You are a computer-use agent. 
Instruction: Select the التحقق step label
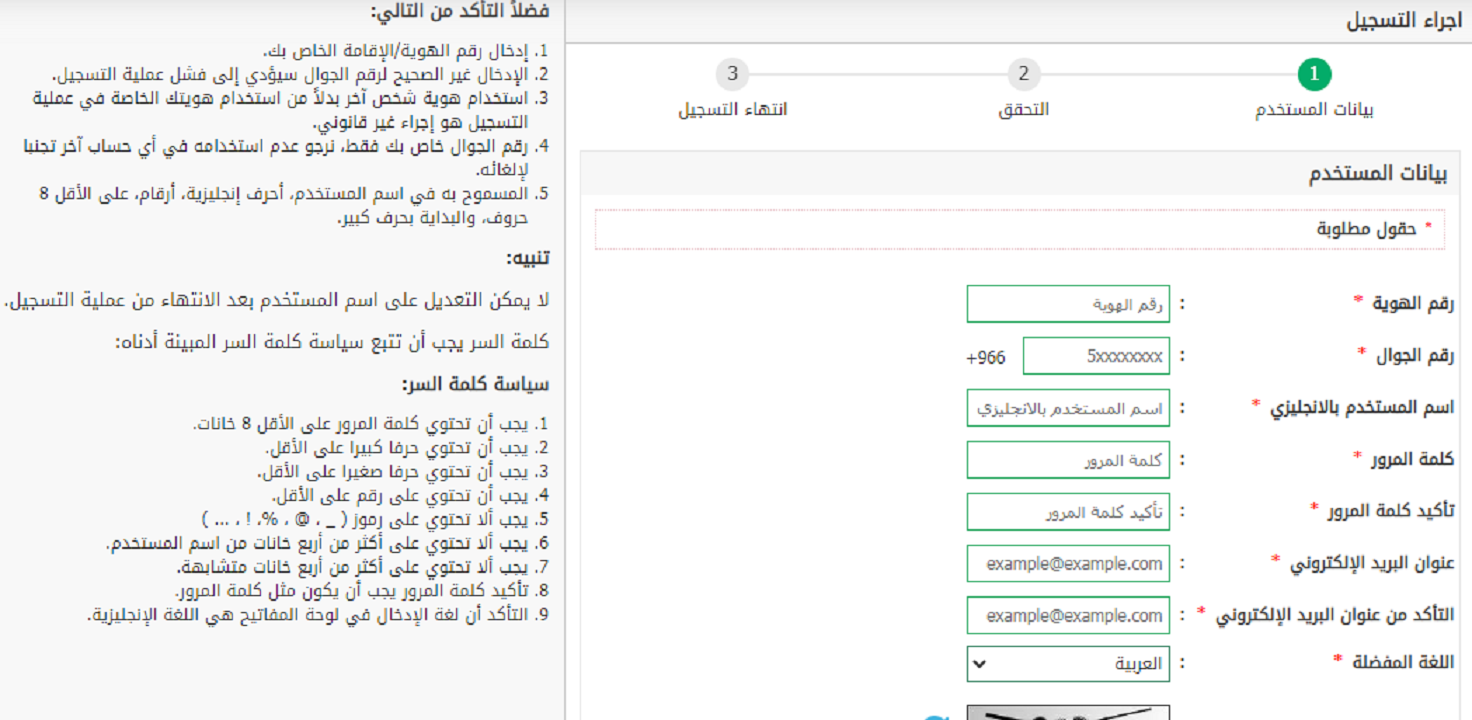1023,109
